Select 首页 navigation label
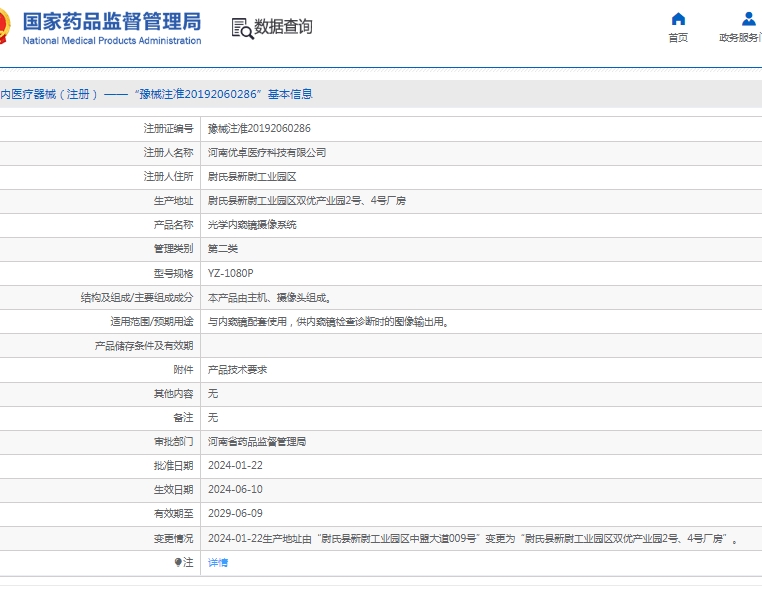The image size is (762, 591). point(678,38)
